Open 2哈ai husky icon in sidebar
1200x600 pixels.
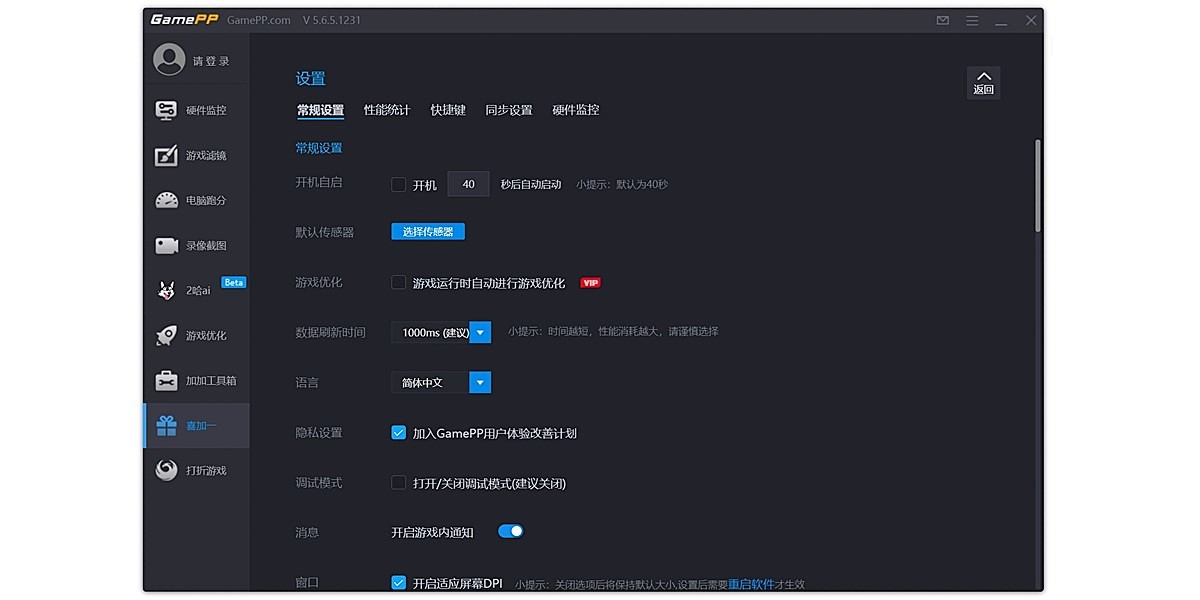(x=166, y=290)
